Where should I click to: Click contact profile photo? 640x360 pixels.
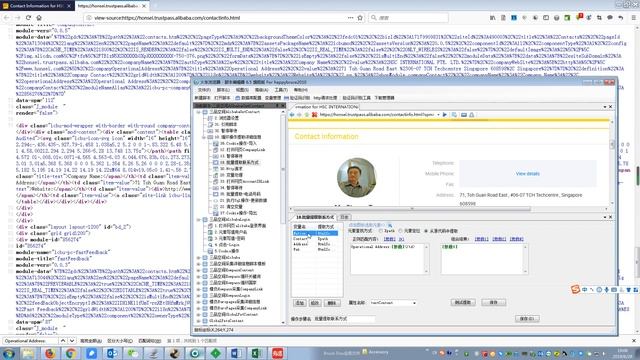coord(357,178)
